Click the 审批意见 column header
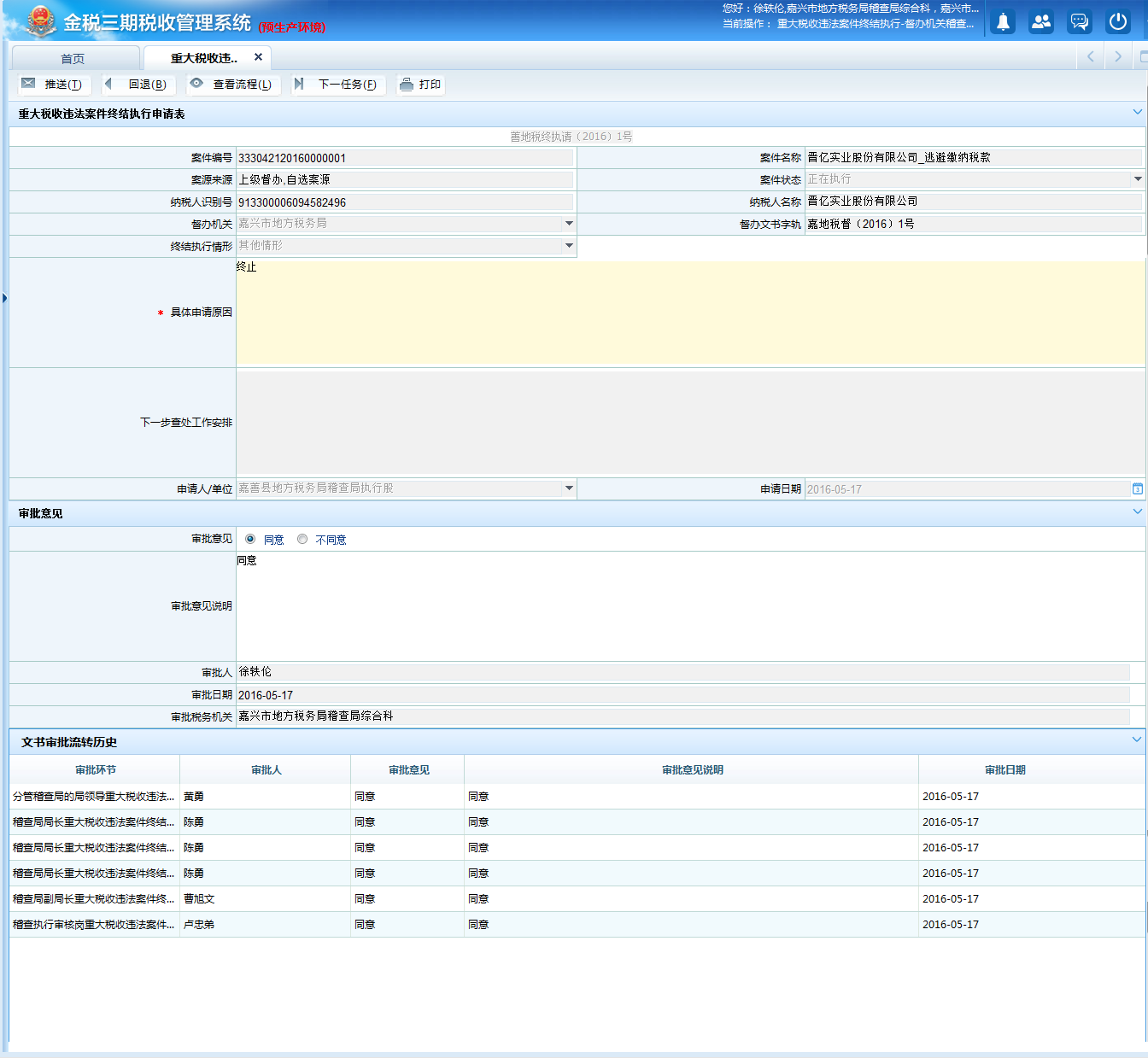The width and height of the screenshot is (1148, 1058). point(408,770)
